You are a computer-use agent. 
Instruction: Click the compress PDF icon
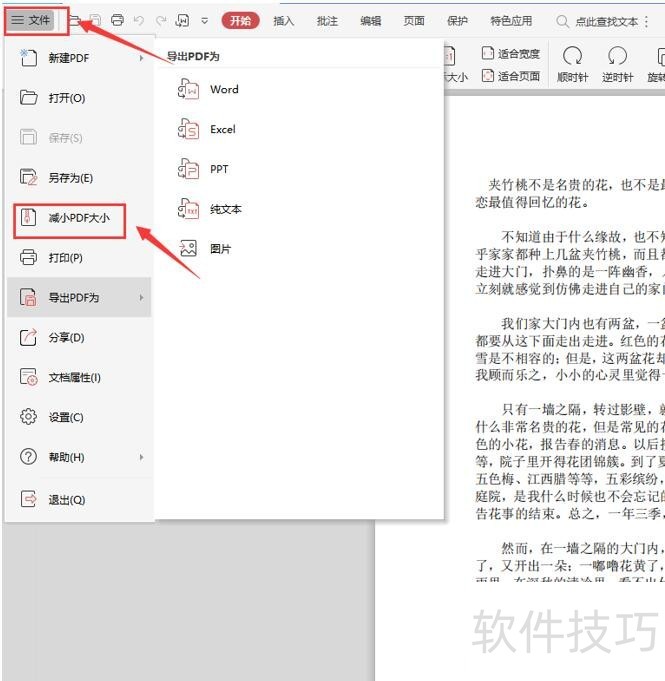[28, 217]
